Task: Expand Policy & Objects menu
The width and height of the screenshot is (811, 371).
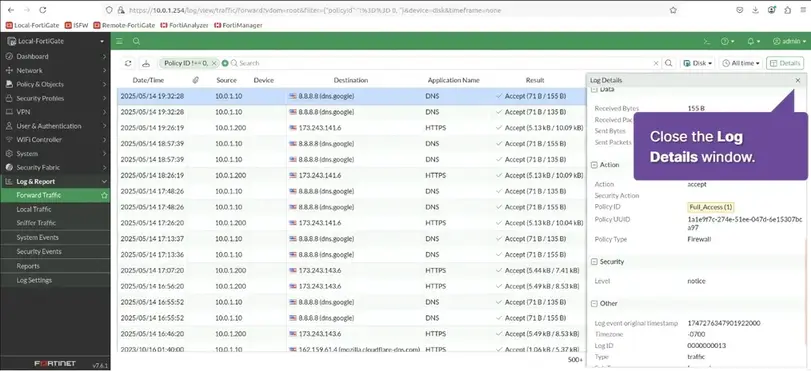Action: click(55, 84)
